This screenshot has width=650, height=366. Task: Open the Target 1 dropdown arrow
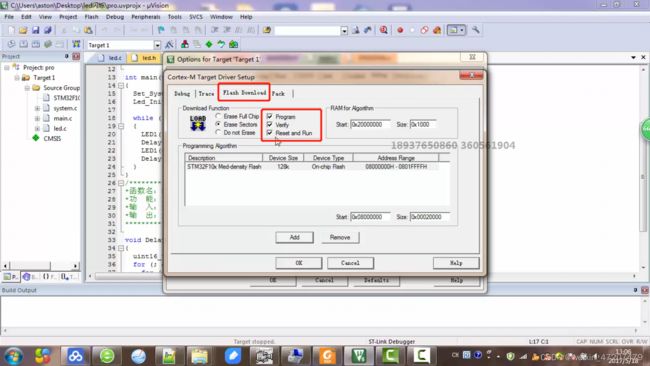pyautogui.click(x=157, y=45)
